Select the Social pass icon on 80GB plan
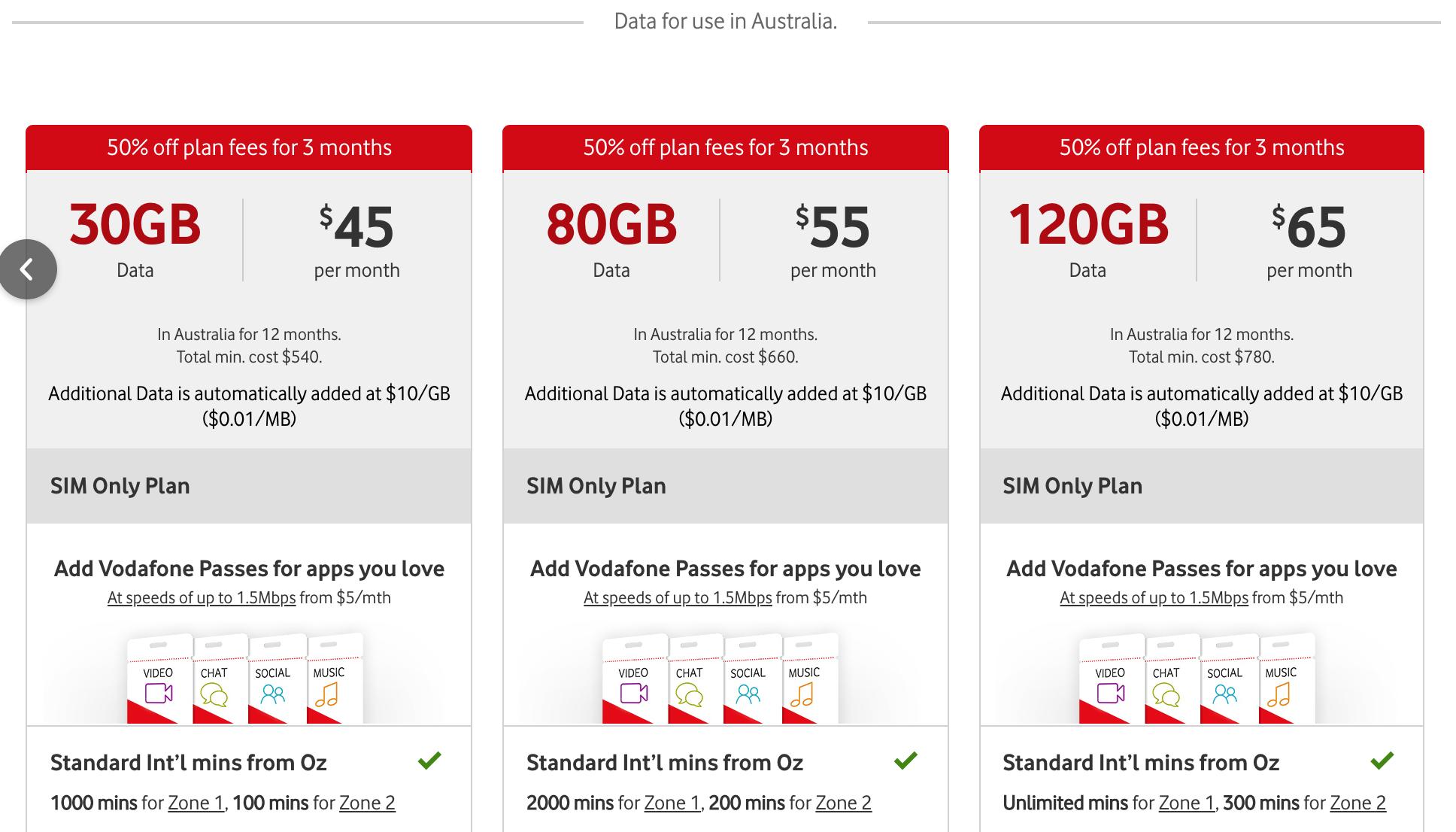1456x832 pixels. (x=748, y=692)
